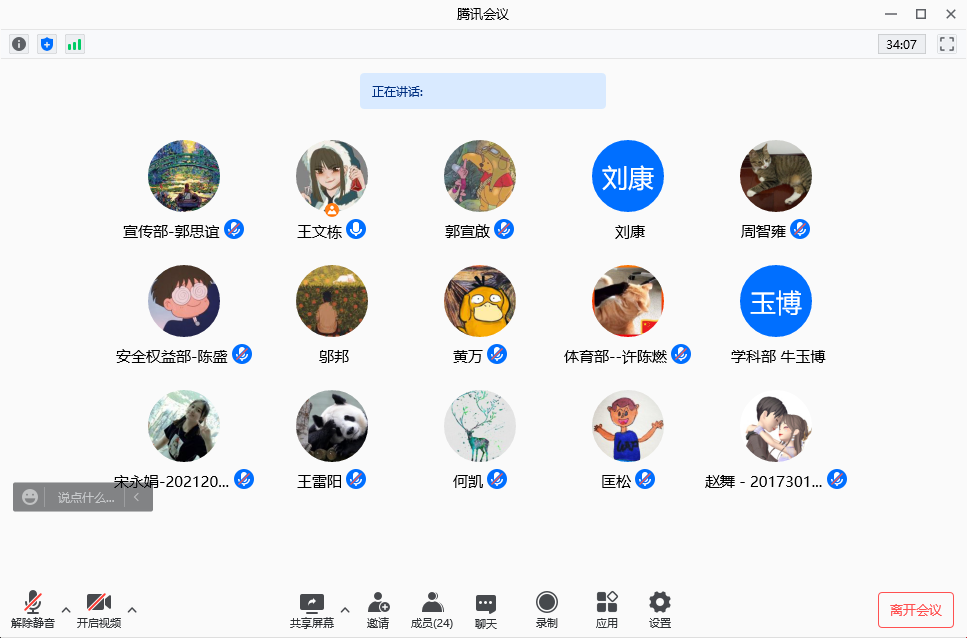Expand video options arrow beside camera
This screenshot has height=638, width=967.
(132, 609)
